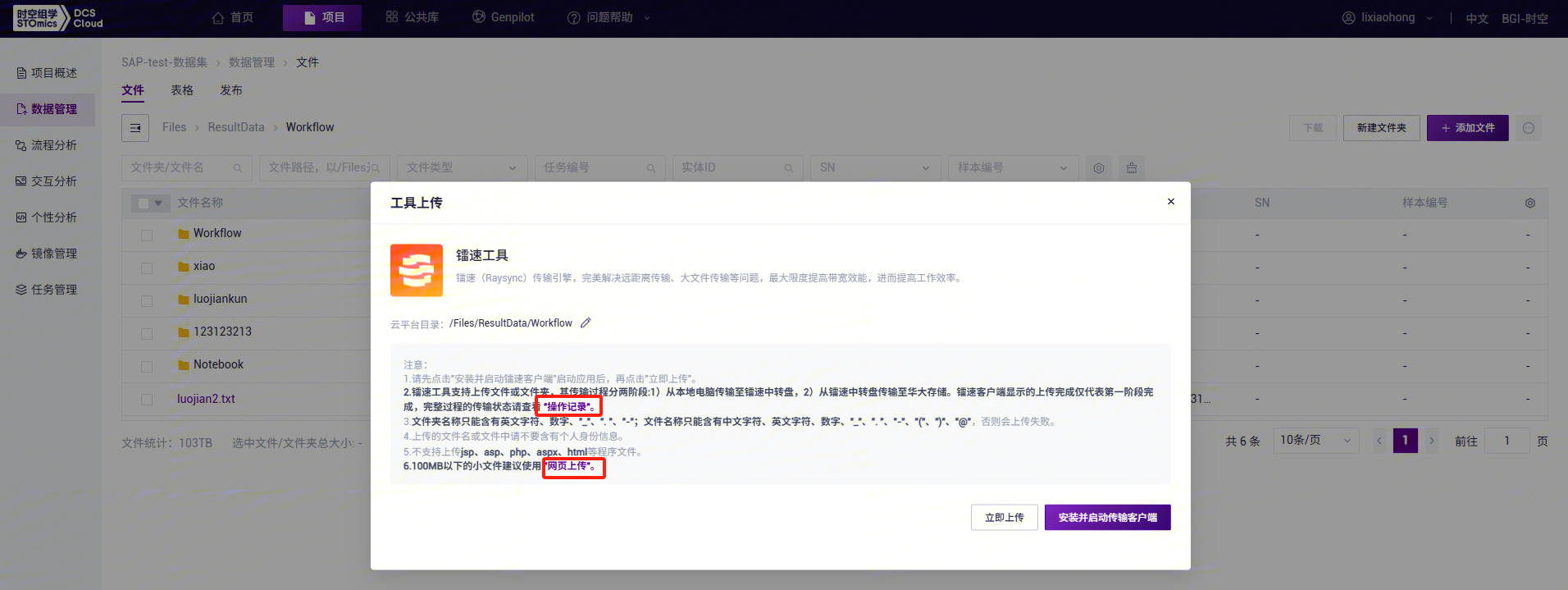
Task: Open 个性分析 in sidebar
Action: click(x=48, y=217)
